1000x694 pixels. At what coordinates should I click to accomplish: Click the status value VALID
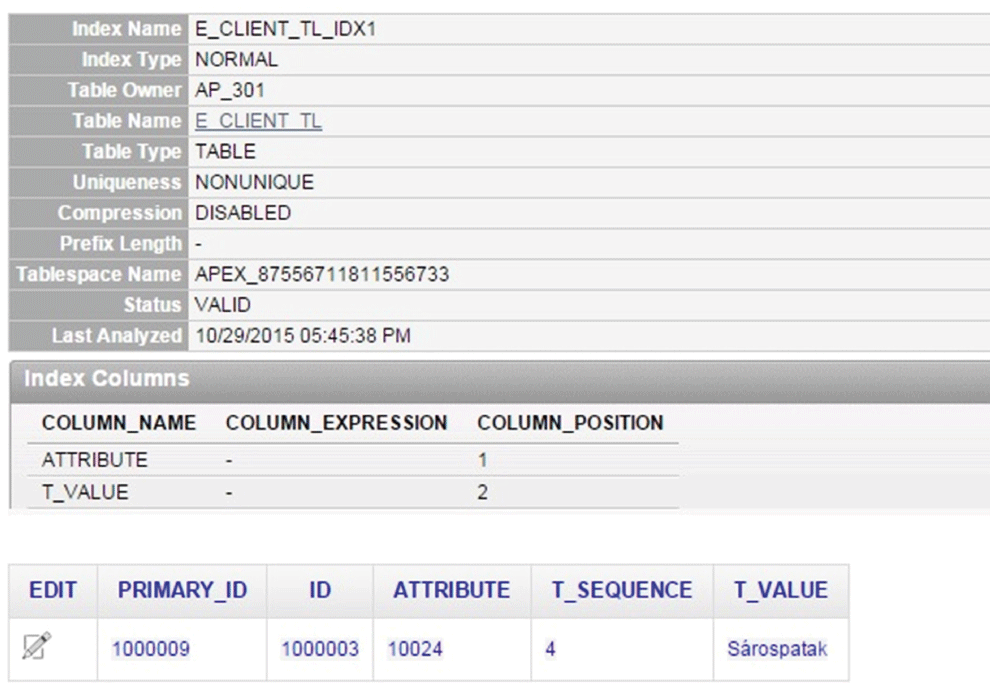[x=223, y=305]
